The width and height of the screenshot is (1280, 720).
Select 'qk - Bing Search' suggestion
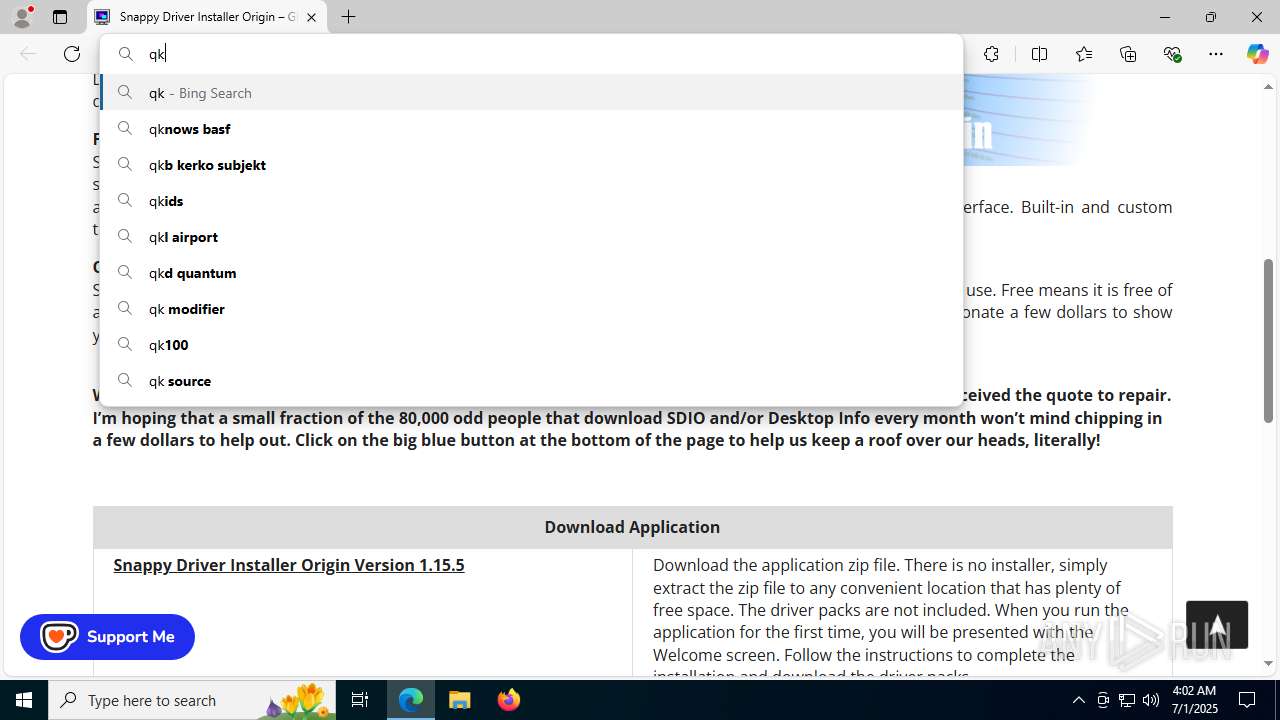click(x=531, y=93)
